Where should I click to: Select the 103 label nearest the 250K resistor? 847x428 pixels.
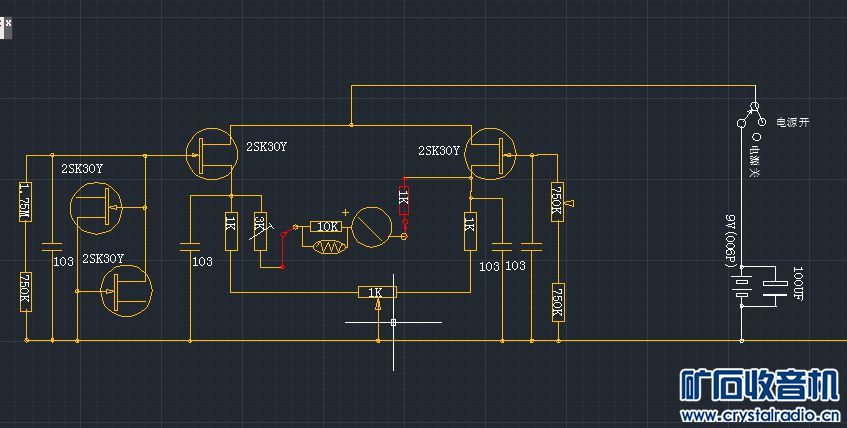click(x=63, y=262)
